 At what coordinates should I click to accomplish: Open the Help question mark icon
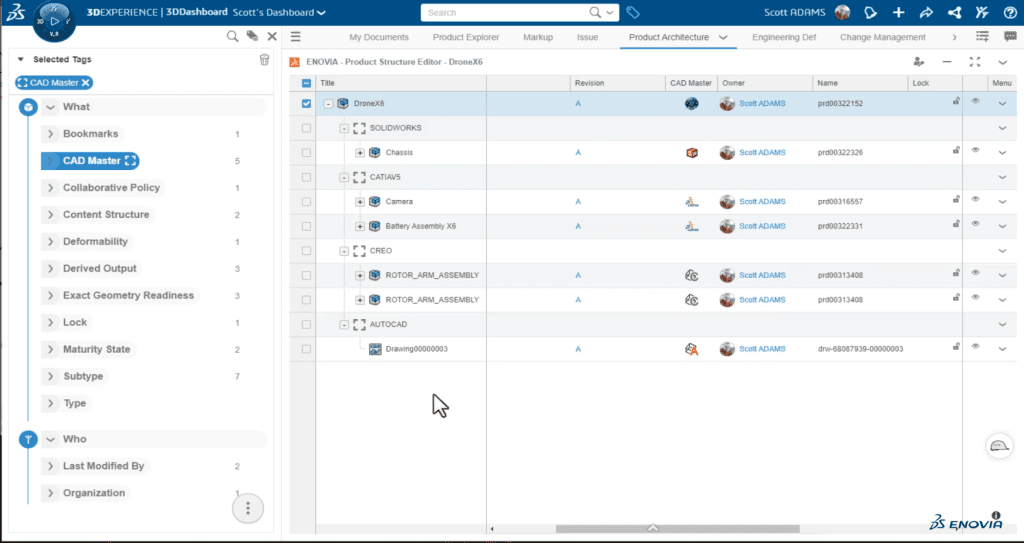(1010, 12)
